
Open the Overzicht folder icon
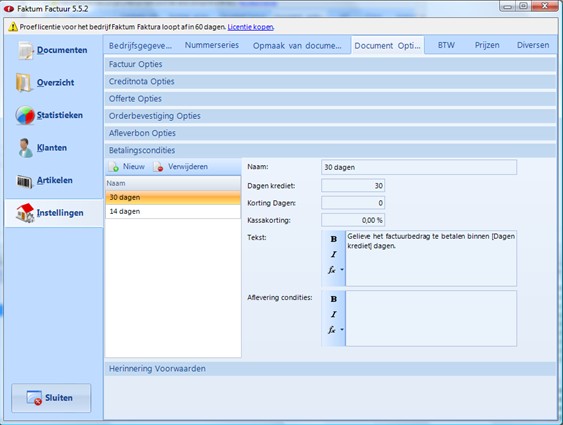tap(24, 82)
